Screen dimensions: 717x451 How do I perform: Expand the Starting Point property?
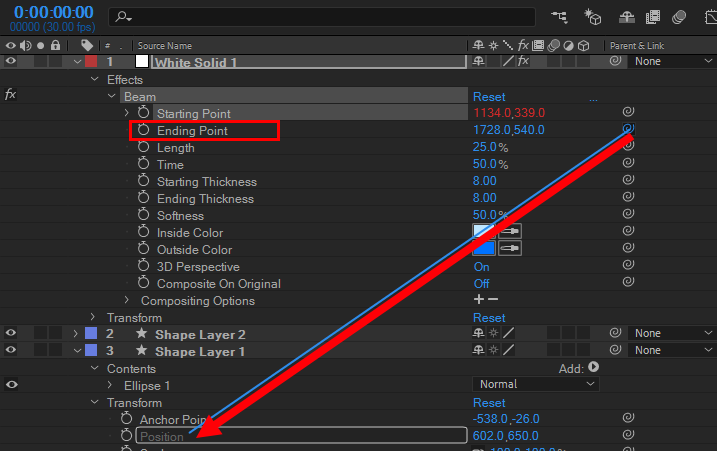pos(127,113)
